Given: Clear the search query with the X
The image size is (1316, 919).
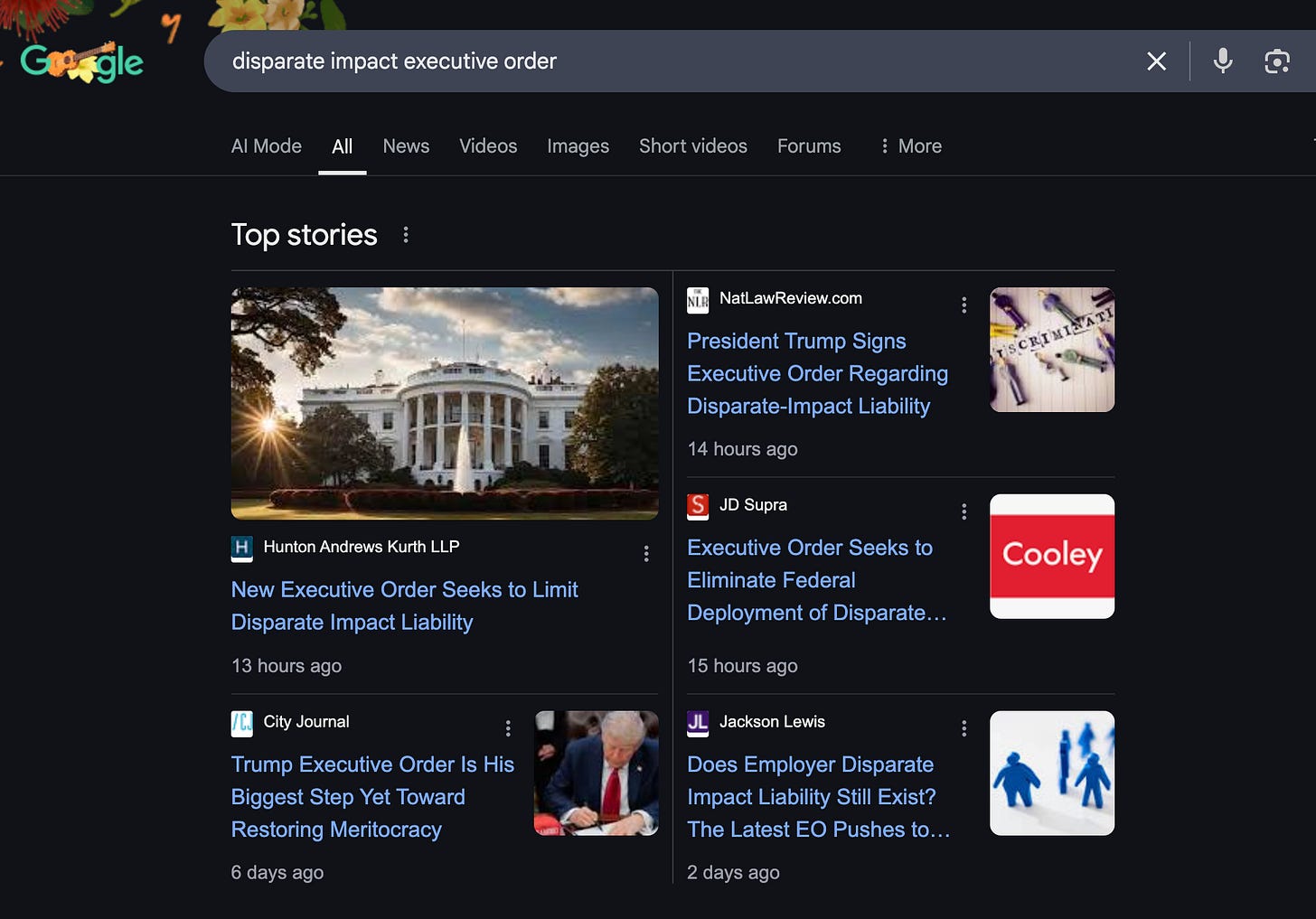Looking at the screenshot, I should pos(1156,61).
